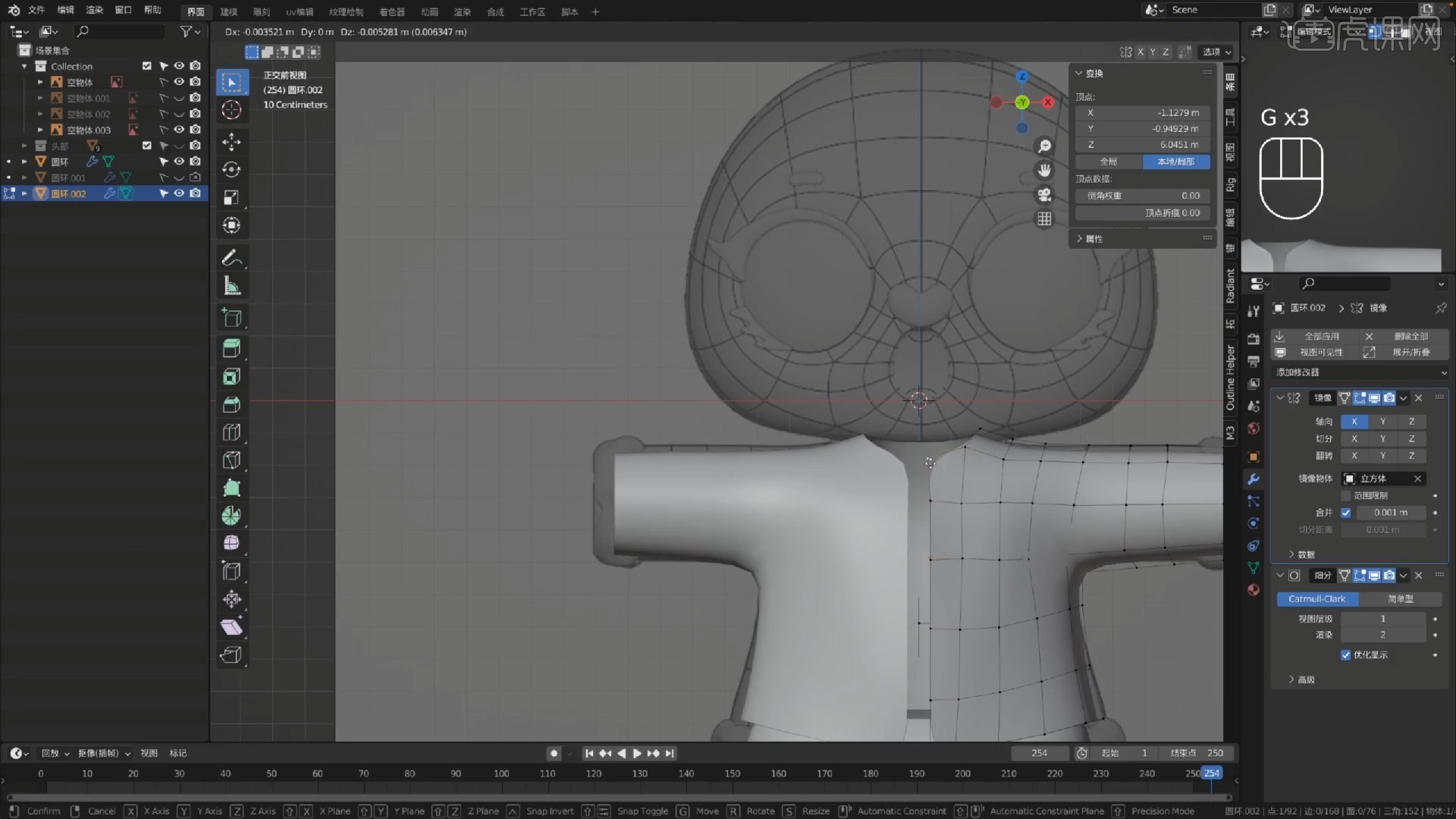Switch to 建模 modeling workspace tab
The image size is (1456, 819).
[229, 11]
